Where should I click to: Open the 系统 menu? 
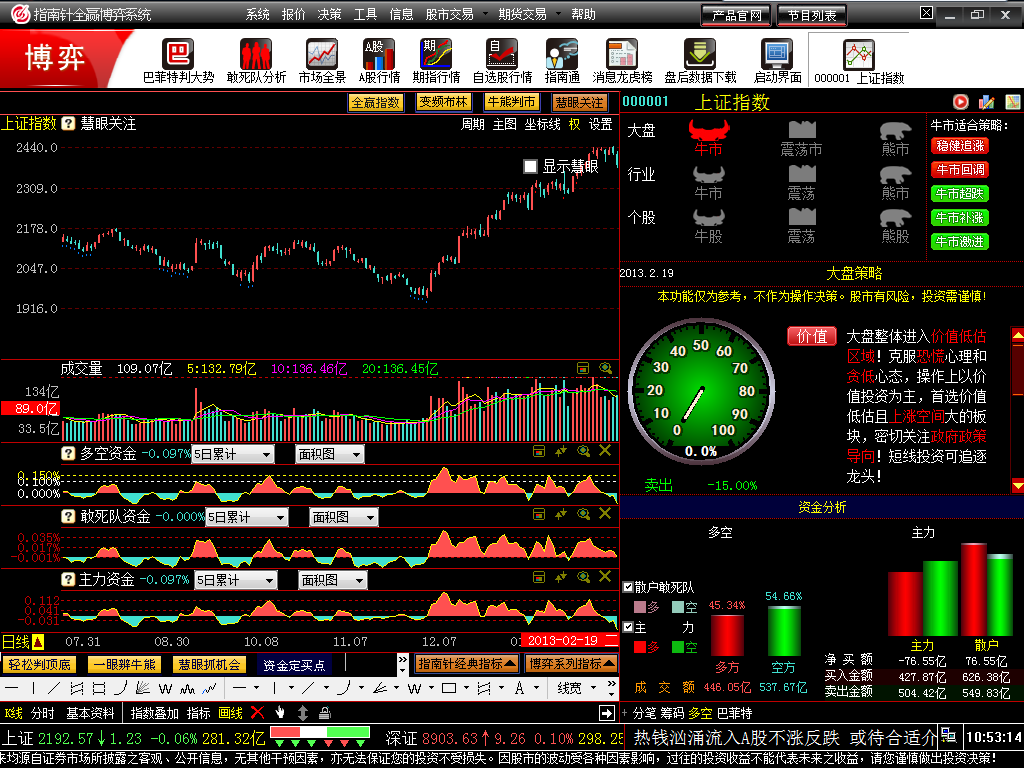click(257, 14)
